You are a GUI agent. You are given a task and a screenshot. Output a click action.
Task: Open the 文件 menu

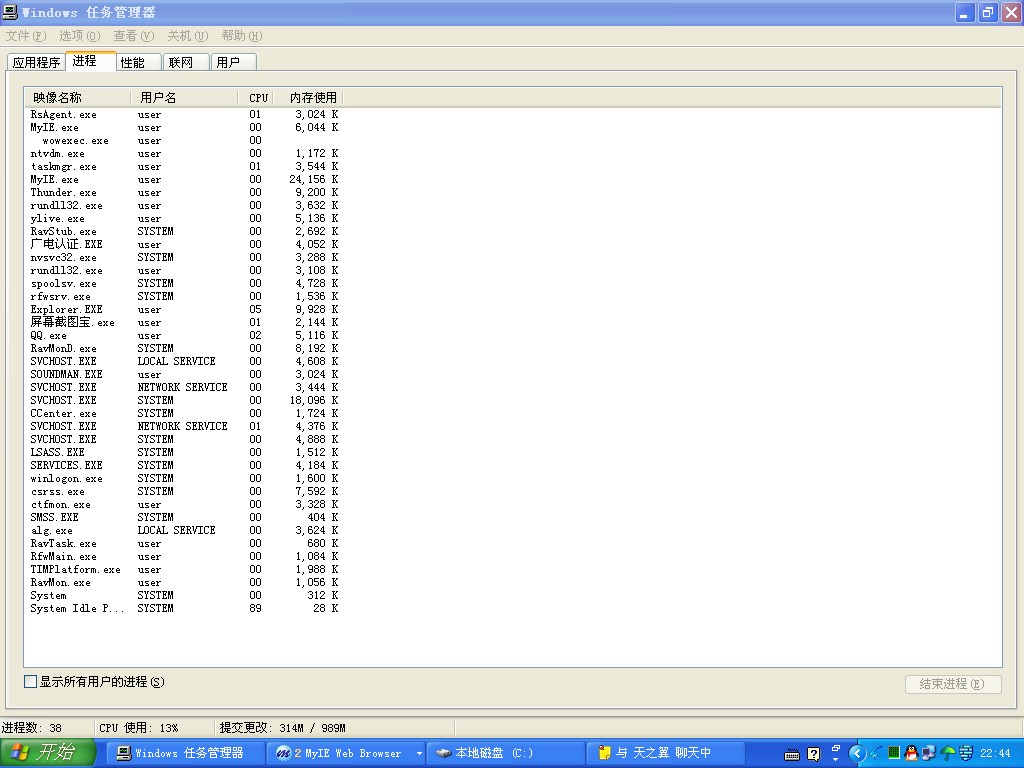click(x=25, y=36)
